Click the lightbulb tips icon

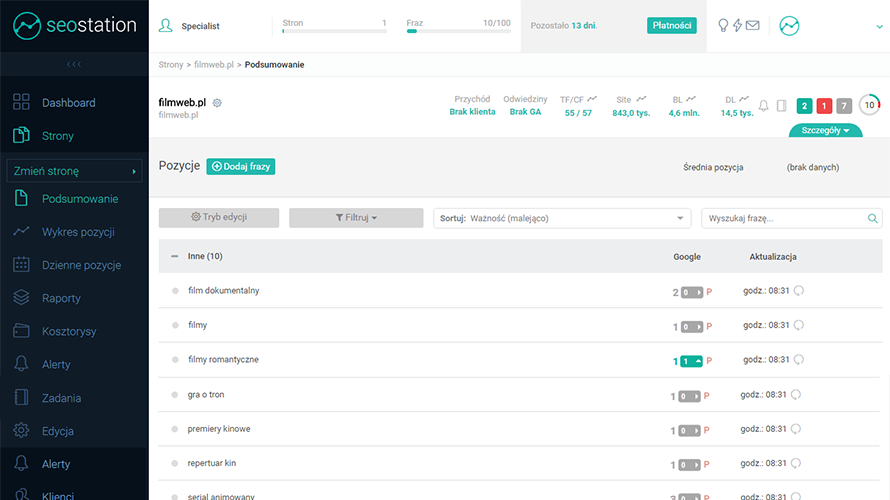(723, 26)
